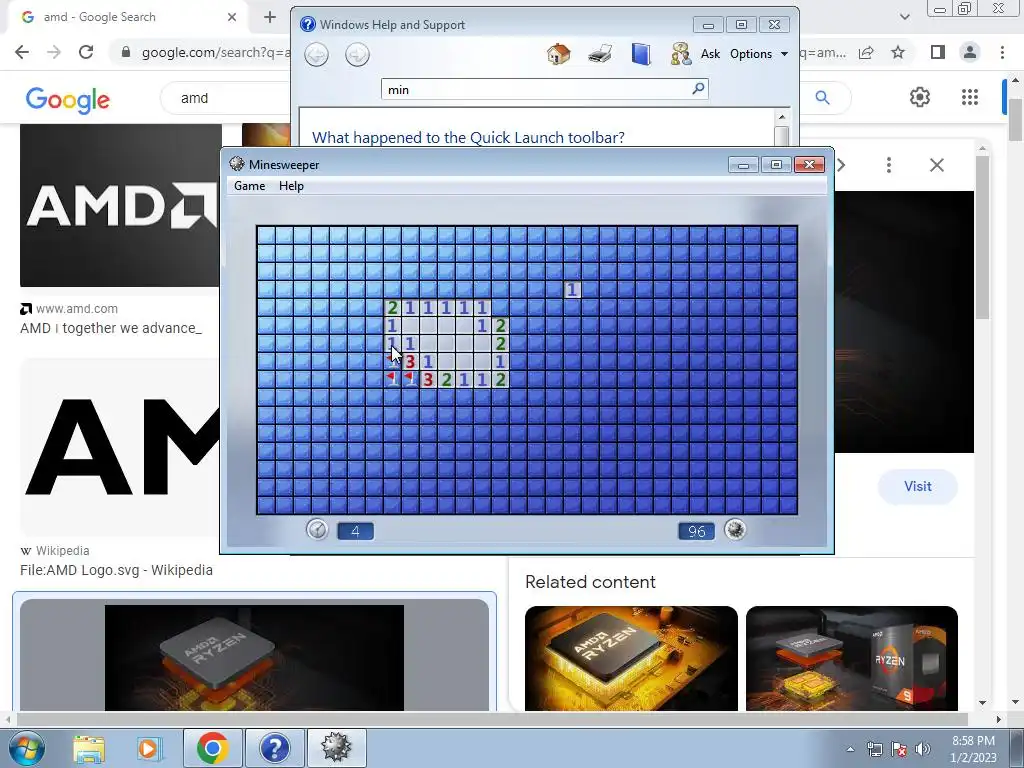Open the Minesweeper Help menu
This screenshot has height=768, width=1024.
pyautogui.click(x=291, y=186)
